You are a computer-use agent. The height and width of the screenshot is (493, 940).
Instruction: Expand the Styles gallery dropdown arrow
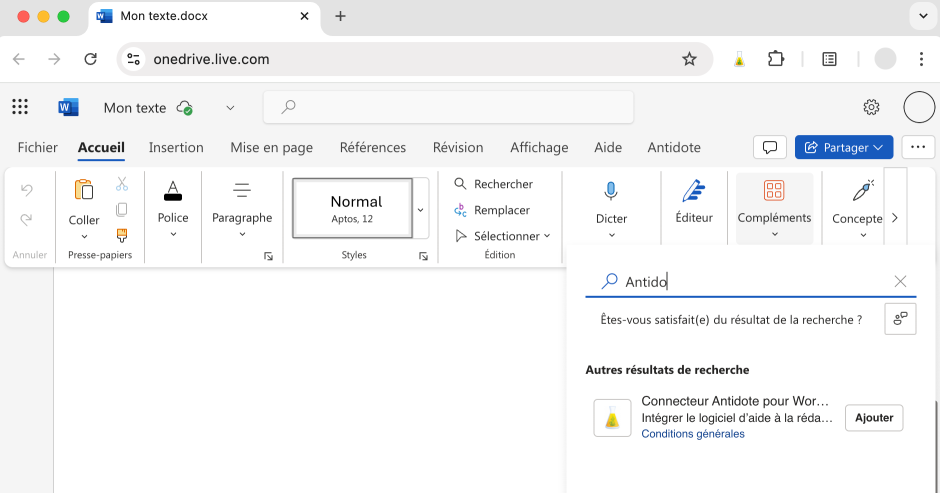click(421, 209)
